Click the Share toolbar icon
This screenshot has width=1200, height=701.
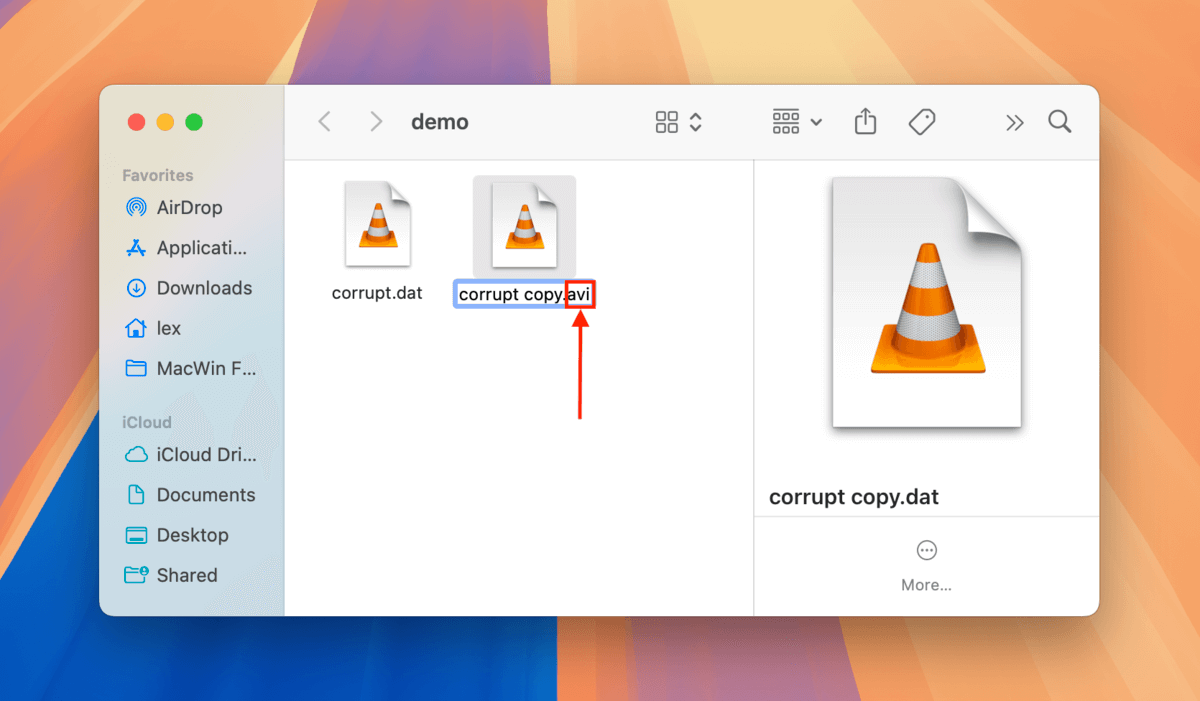coord(866,122)
